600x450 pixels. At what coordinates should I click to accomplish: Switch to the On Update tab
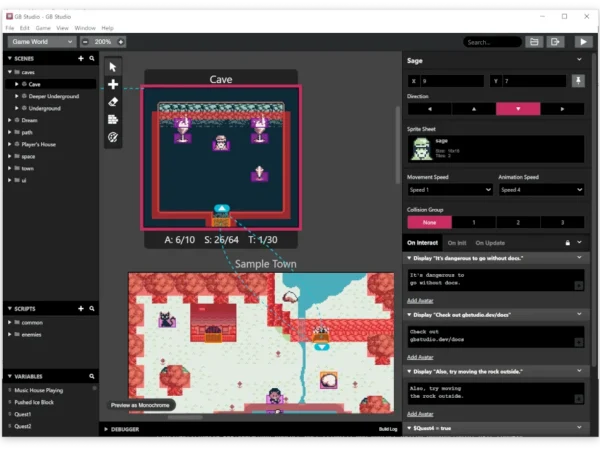point(490,243)
